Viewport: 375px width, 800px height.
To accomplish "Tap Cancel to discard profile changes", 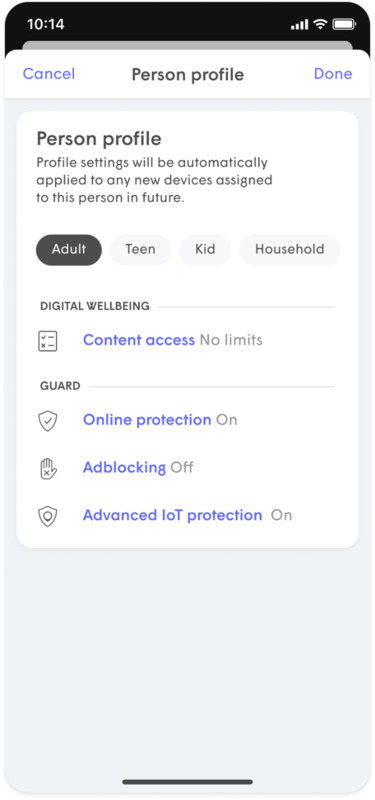I will tap(49, 73).
